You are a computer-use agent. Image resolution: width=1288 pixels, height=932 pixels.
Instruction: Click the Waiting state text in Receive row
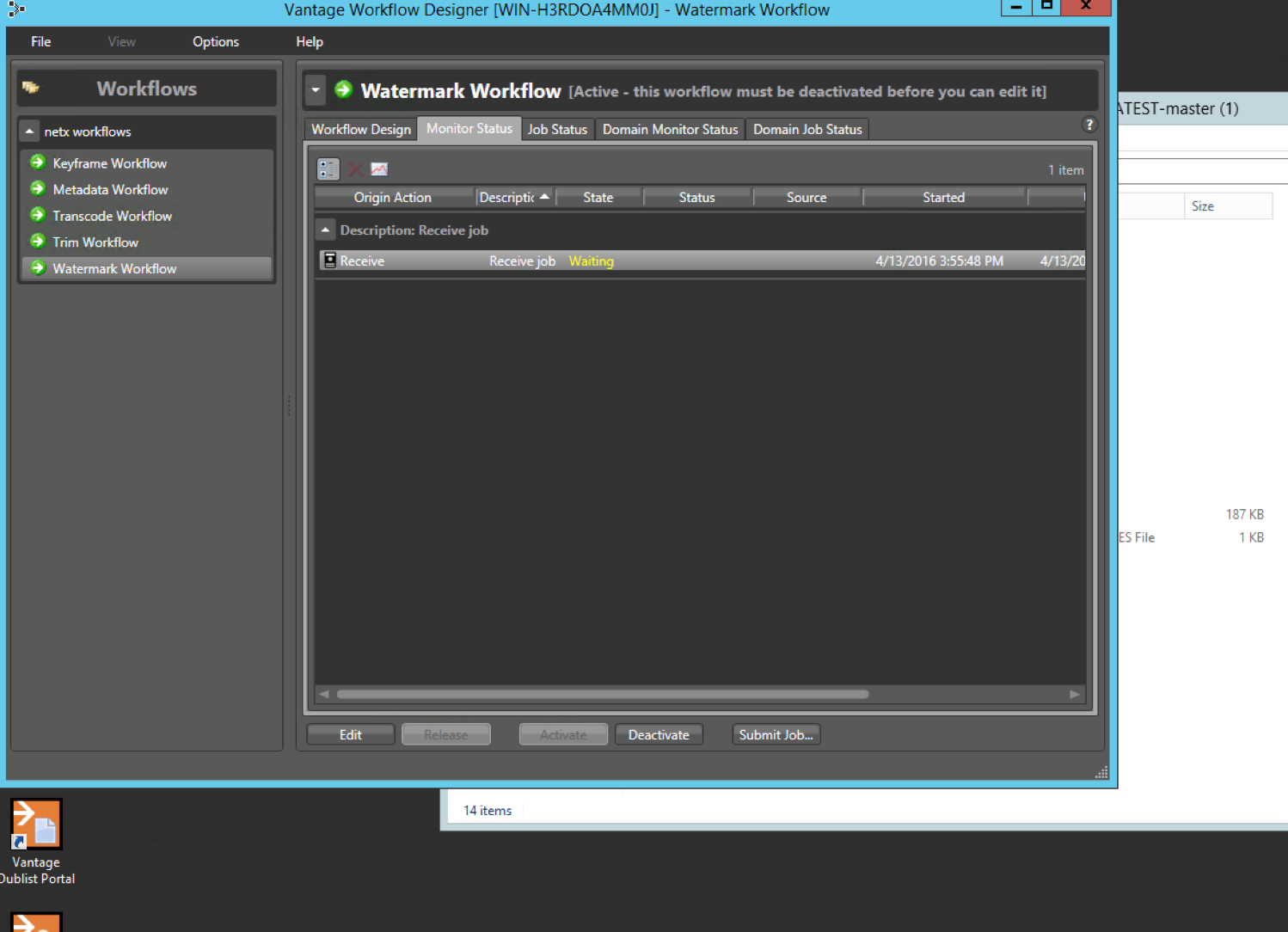point(592,261)
